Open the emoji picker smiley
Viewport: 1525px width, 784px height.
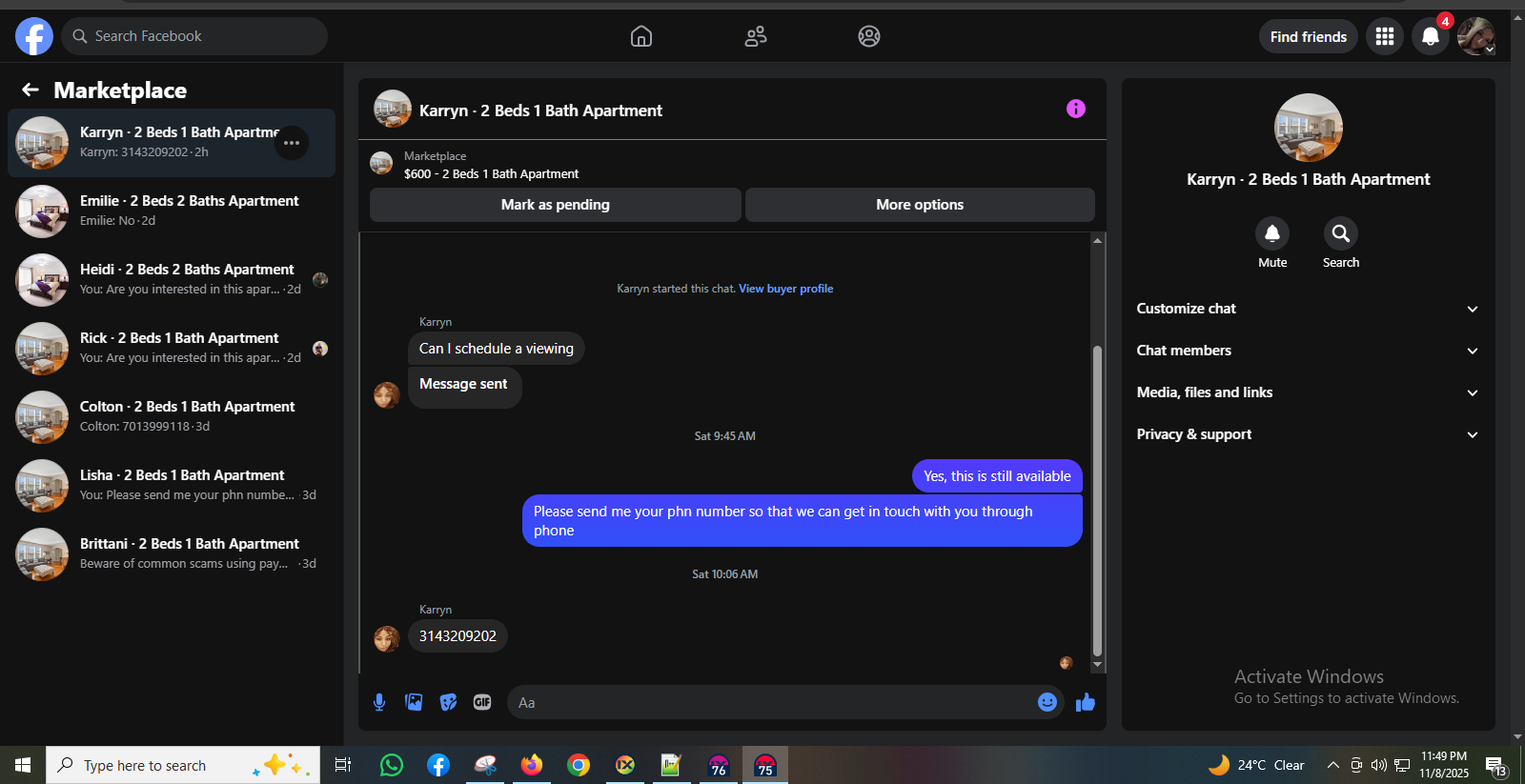pyautogui.click(x=1047, y=702)
